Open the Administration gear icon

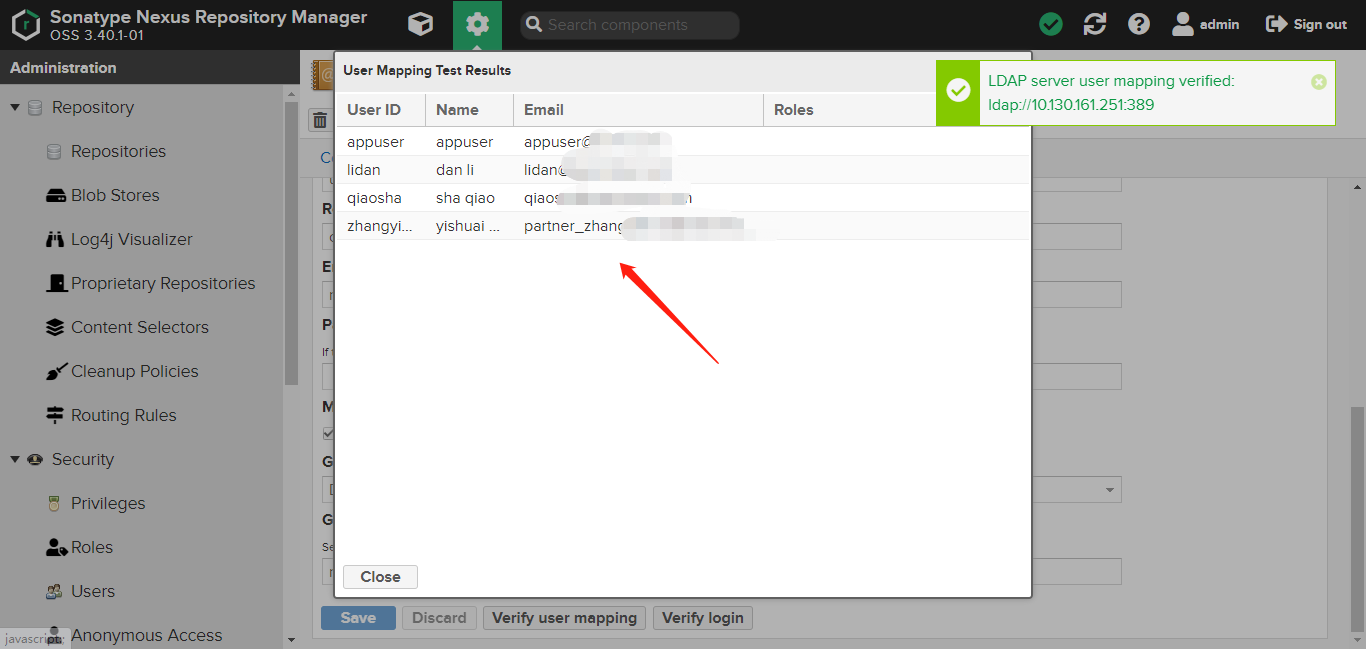pyautogui.click(x=477, y=24)
